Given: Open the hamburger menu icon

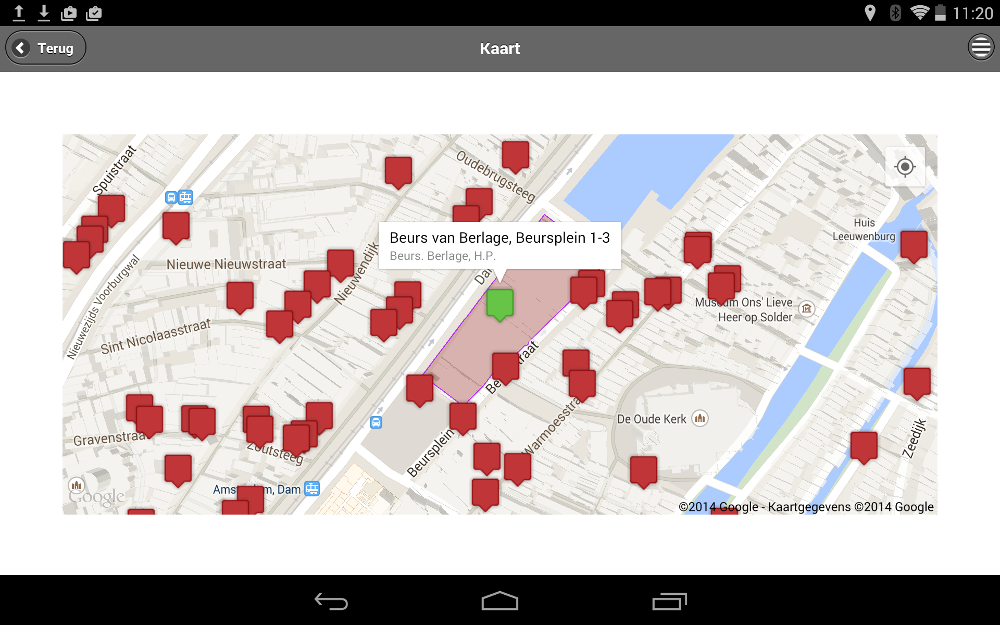Looking at the screenshot, I should (981, 47).
